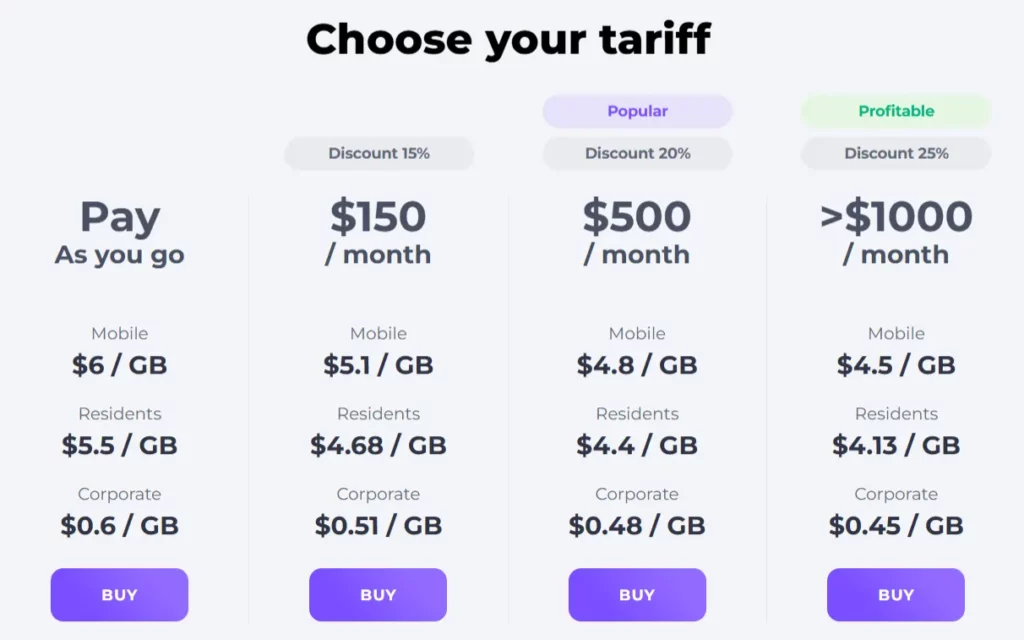Select the Residents $4.4 / GB rate
This screenshot has height=640, width=1024.
click(x=637, y=445)
